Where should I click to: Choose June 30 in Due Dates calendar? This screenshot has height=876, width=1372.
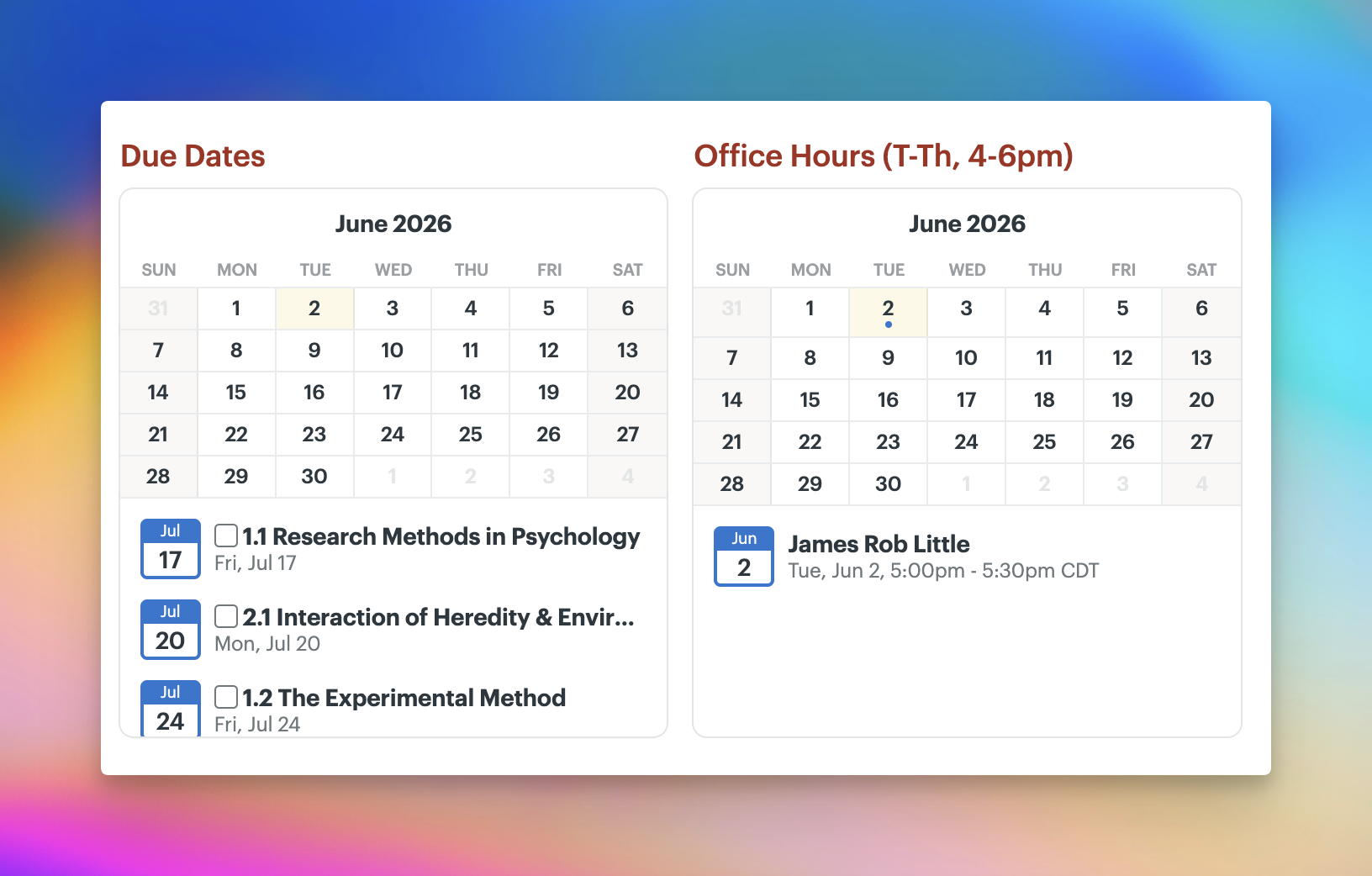click(314, 477)
